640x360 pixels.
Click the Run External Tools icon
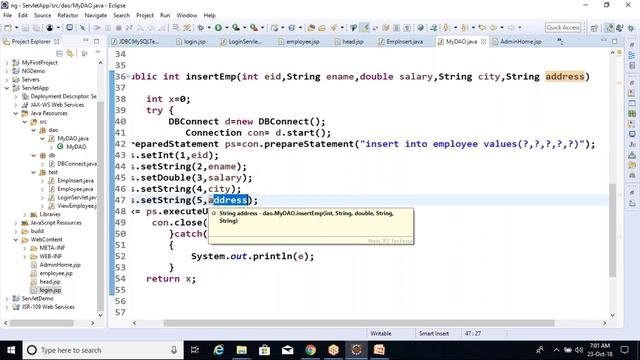pos(253,28)
